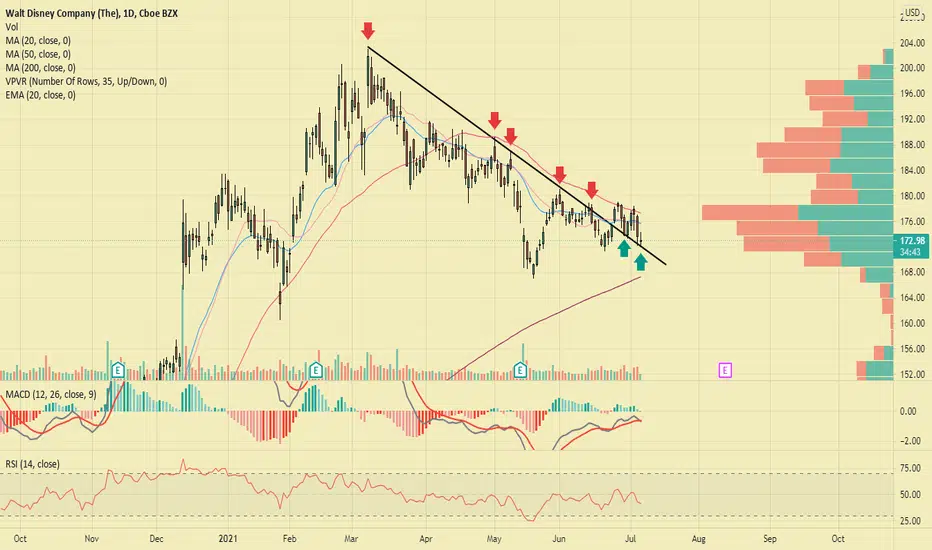Click the Aug label on time axis
The image size is (932, 550).
(698, 539)
